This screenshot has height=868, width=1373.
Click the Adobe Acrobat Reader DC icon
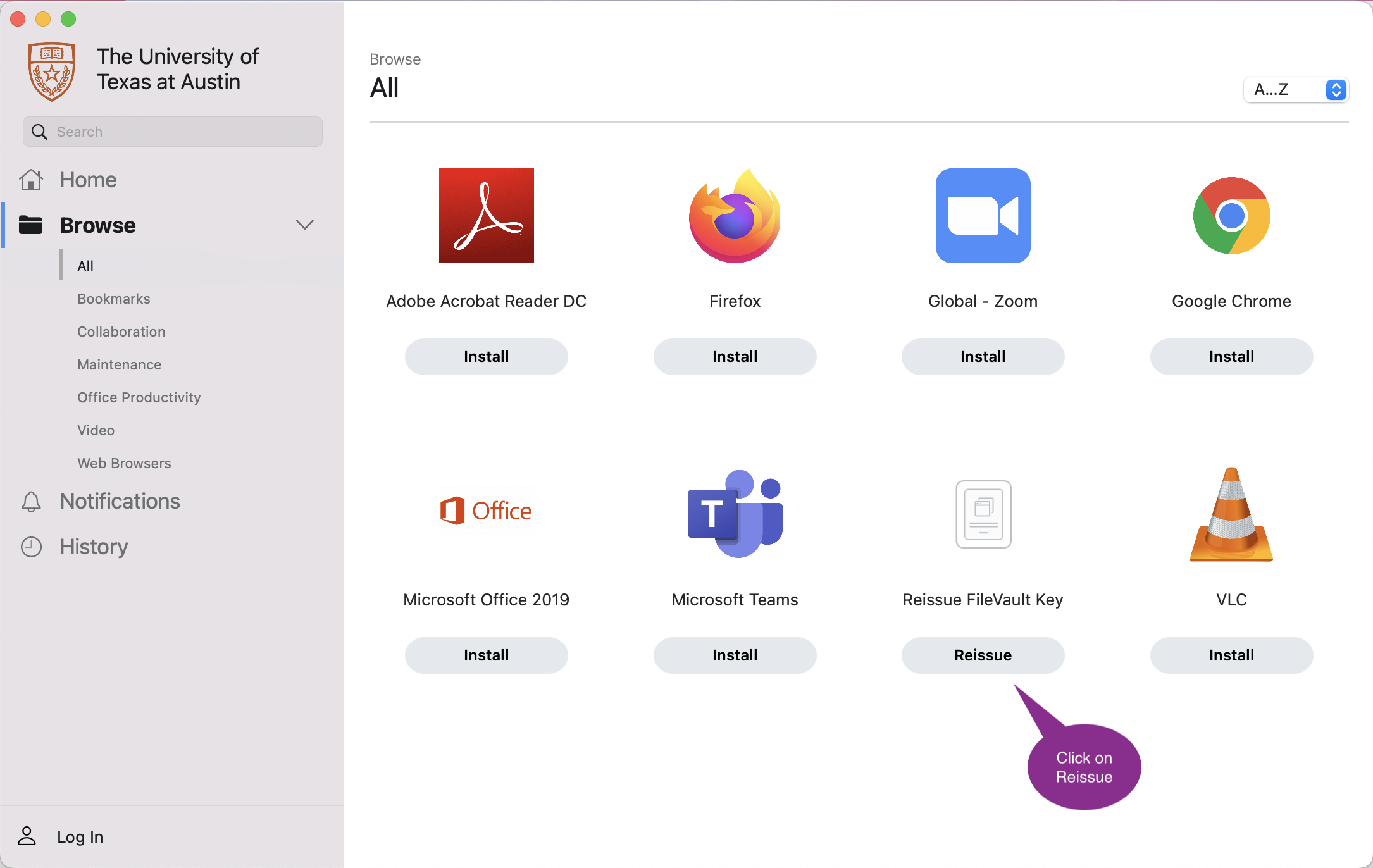coord(486,215)
